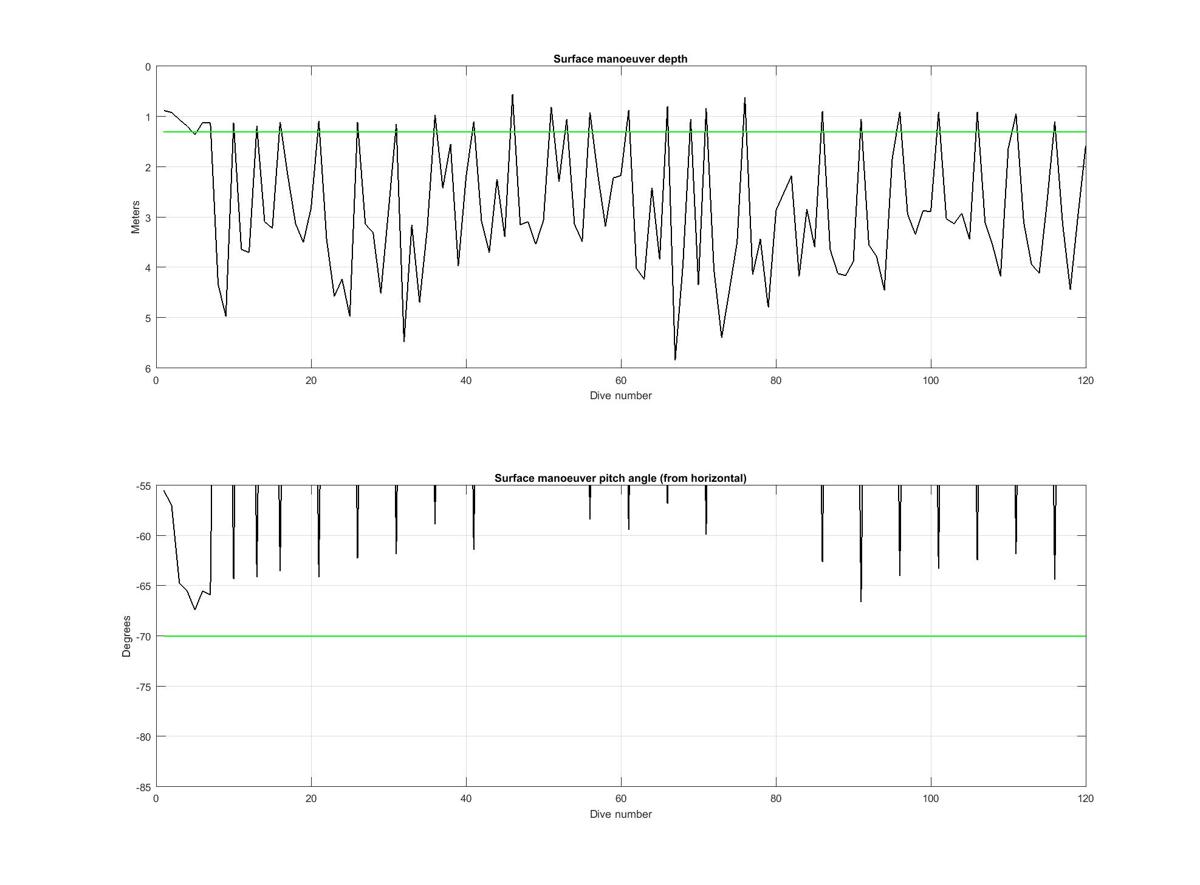Click the '5' tick on the Meters axis
1200x885 pixels.
click(148, 318)
